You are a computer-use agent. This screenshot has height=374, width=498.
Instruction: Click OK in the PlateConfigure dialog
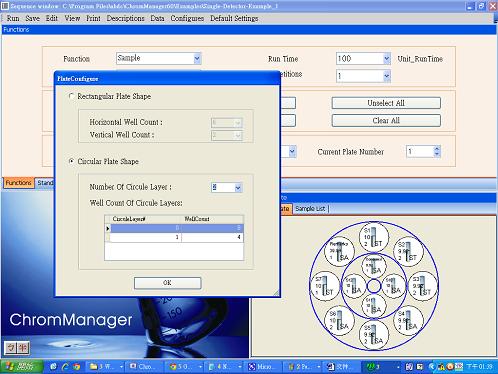pyautogui.click(x=167, y=283)
